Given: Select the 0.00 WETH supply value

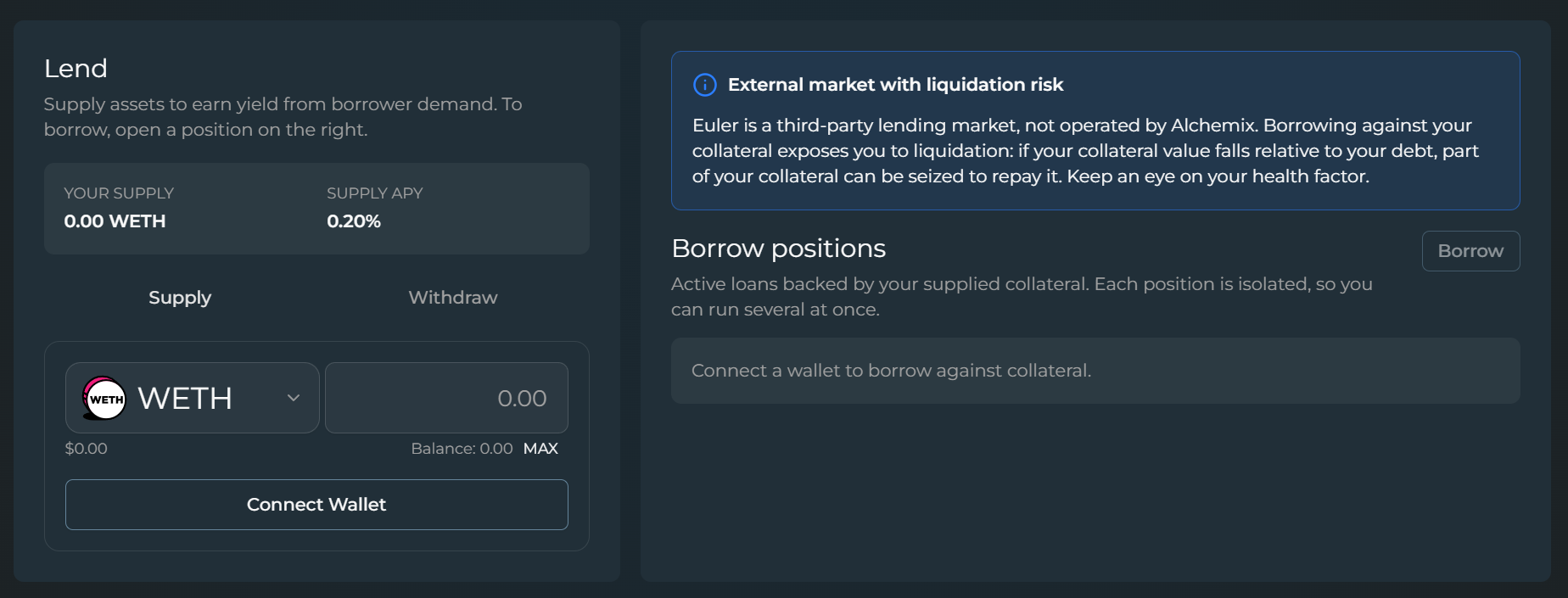Looking at the screenshot, I should tap(115, 221).
